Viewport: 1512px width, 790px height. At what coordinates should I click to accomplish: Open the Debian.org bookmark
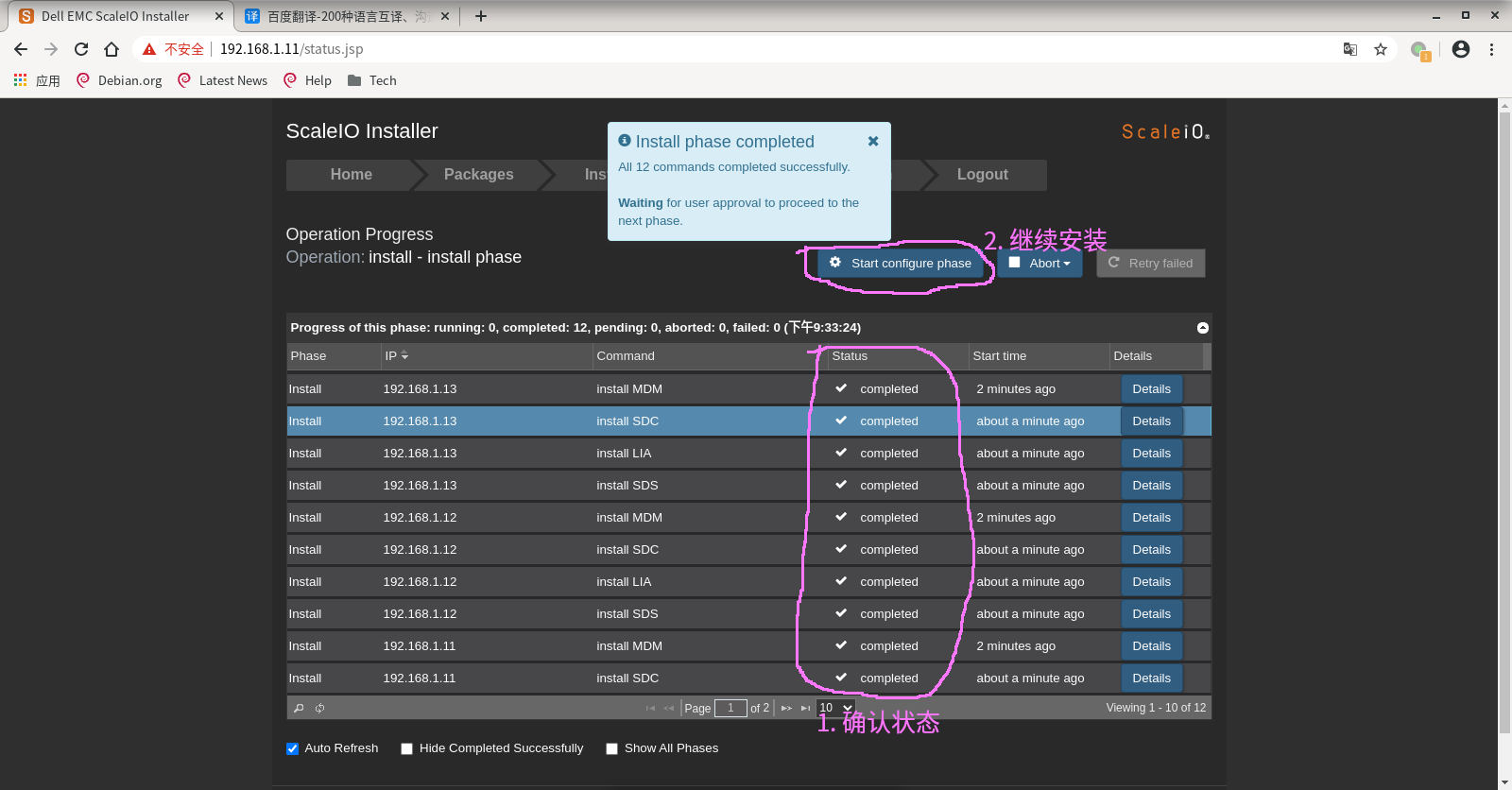(x=119, y=80)
